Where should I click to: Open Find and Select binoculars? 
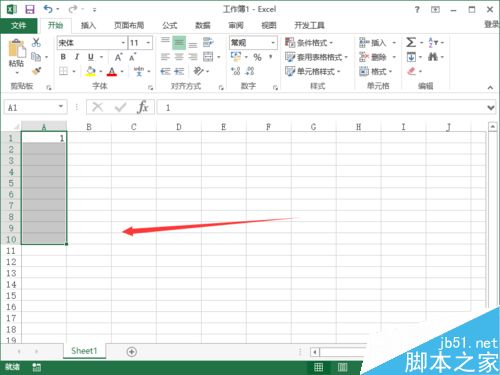[x=433, y=57]
